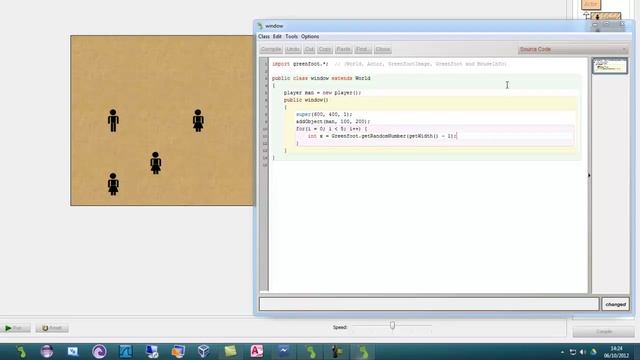The width and height of the screenshot is (640, 360).
Task: Open the Edit menu in editor
Action: click(x=277, y=36)
